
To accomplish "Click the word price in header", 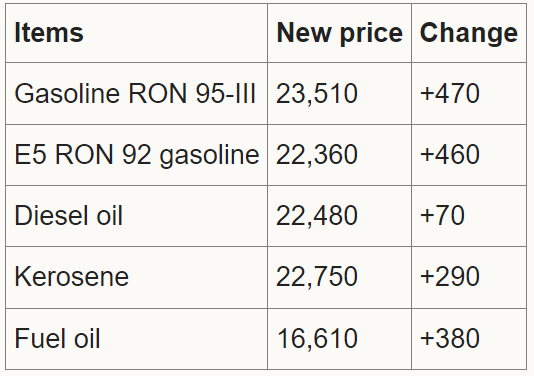I will pos(372,34).
